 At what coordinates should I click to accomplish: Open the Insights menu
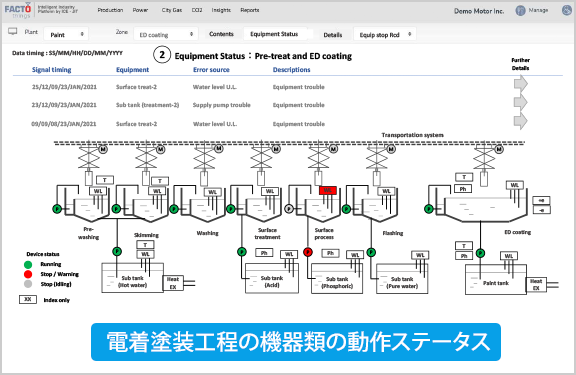(221, 10)
